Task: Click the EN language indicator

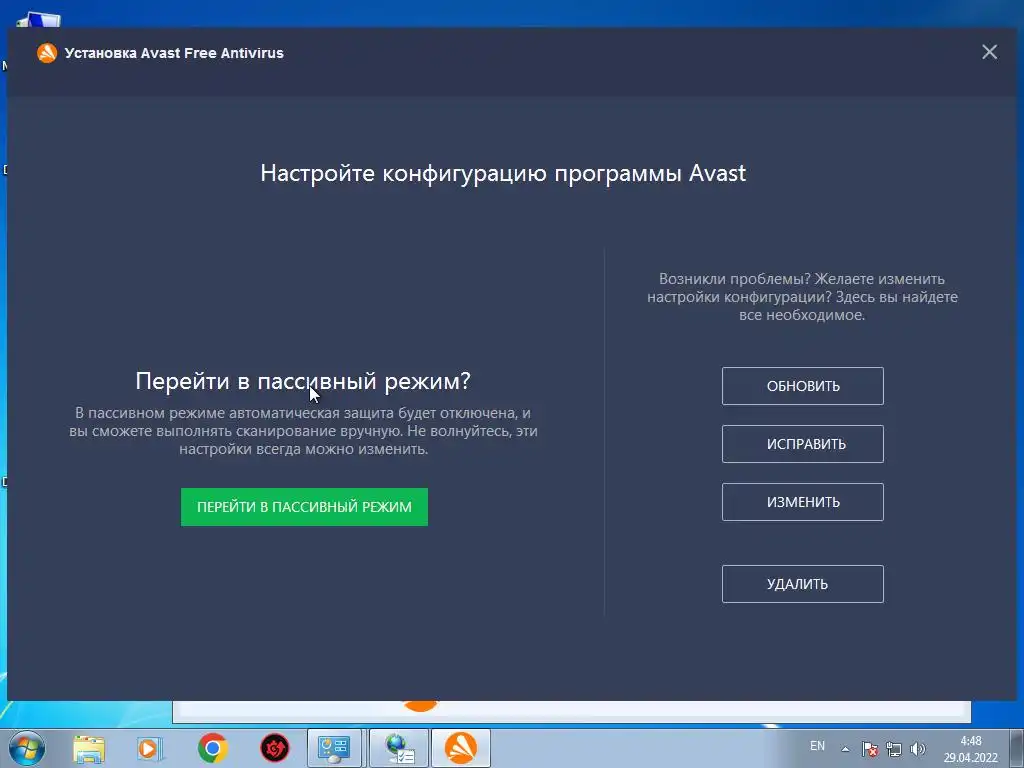Action: (817, 746)
